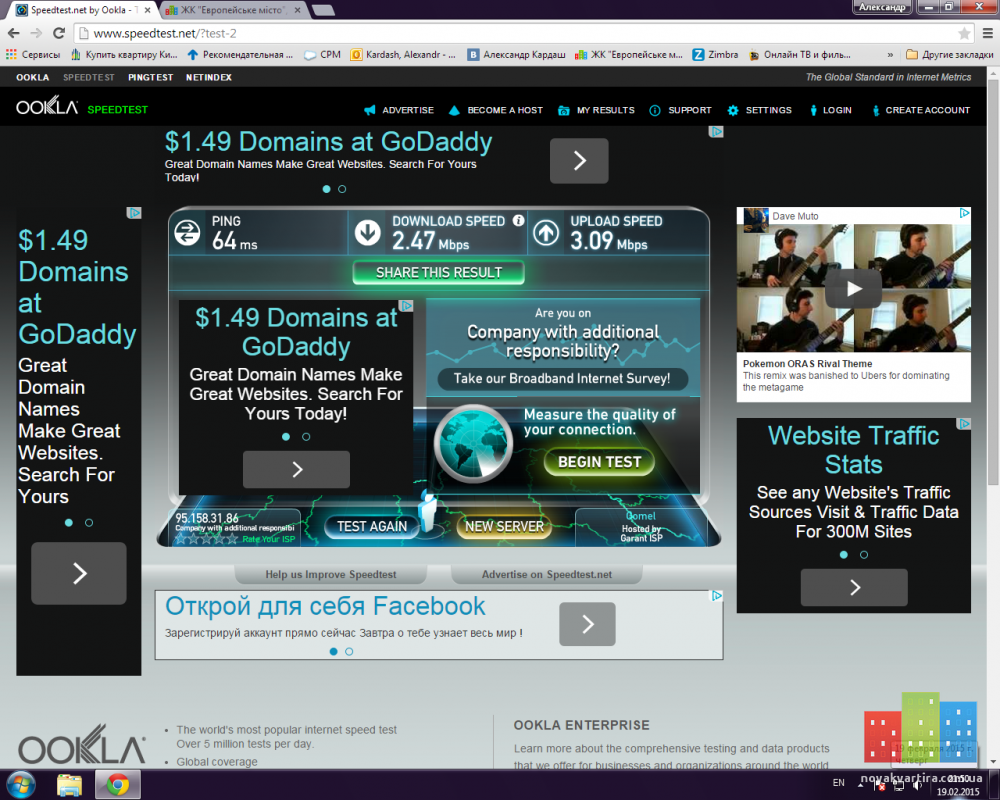Screen dimensions: 1000x800
Task: Click the info icon beside Download Speed
Action: (x=518, y=221)
